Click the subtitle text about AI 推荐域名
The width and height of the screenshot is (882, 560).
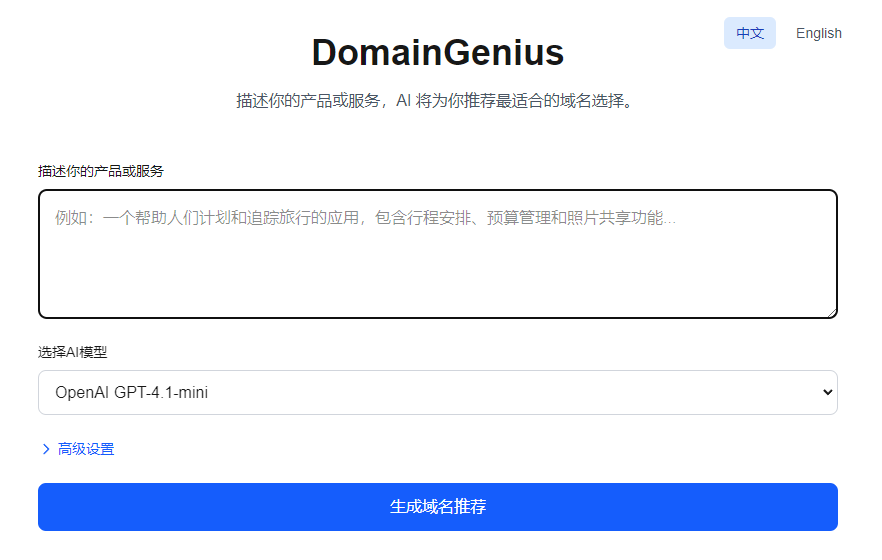[x=436, y=101]
